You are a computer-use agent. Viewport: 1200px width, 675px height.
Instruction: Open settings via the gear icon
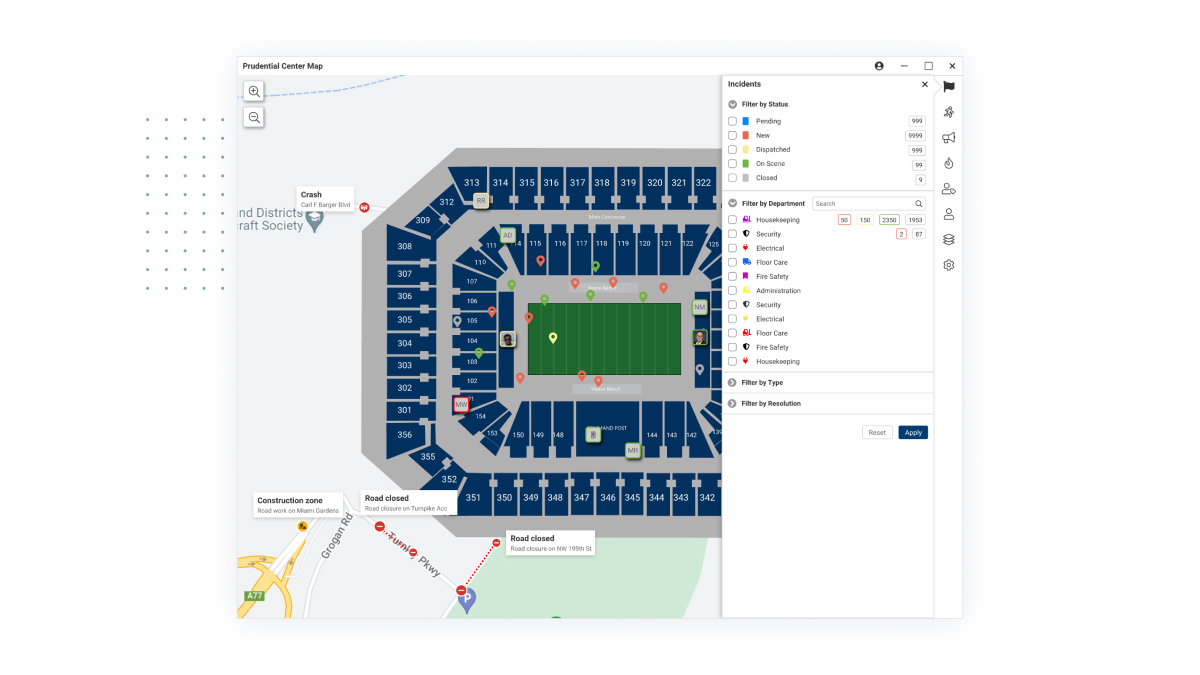[x=948, y=264]
